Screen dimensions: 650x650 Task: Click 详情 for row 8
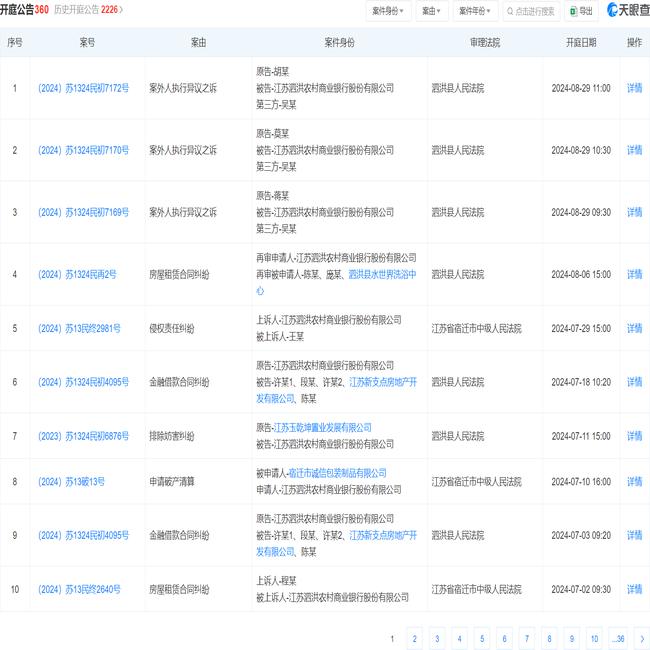coord(634,481)
